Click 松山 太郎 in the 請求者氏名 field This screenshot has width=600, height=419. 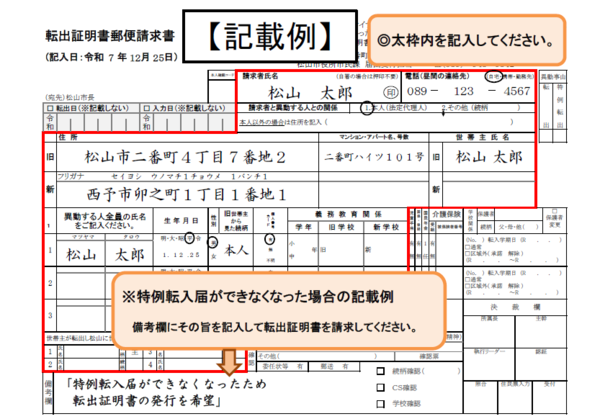[x=310, y=93]
